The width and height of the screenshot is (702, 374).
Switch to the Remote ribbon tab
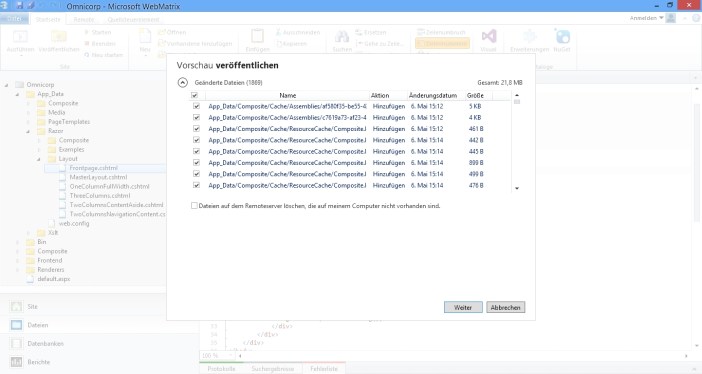click(84, 19)
